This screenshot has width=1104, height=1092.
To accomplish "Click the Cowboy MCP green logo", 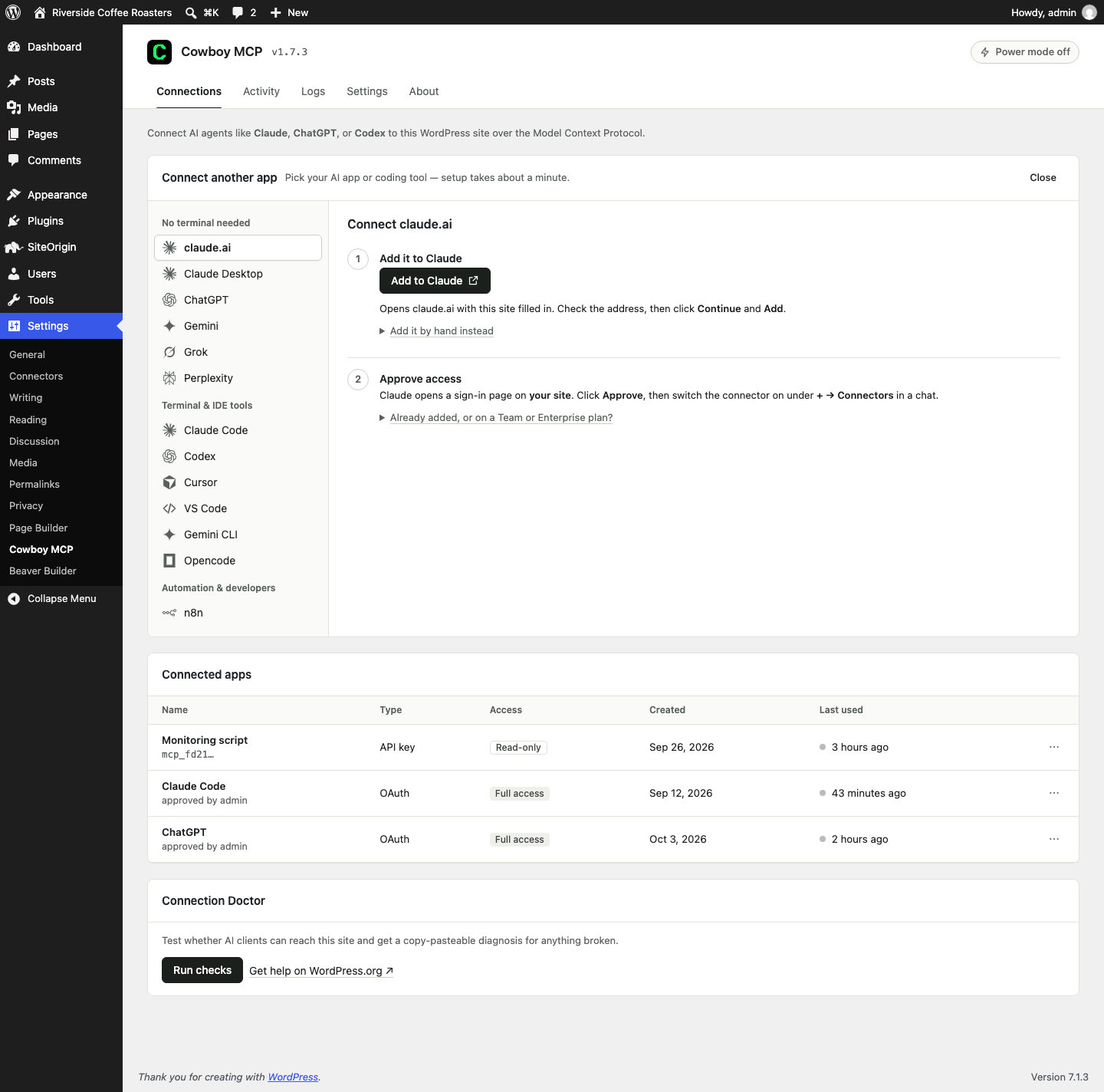I will pyautogui.click(x=159, y=52).
